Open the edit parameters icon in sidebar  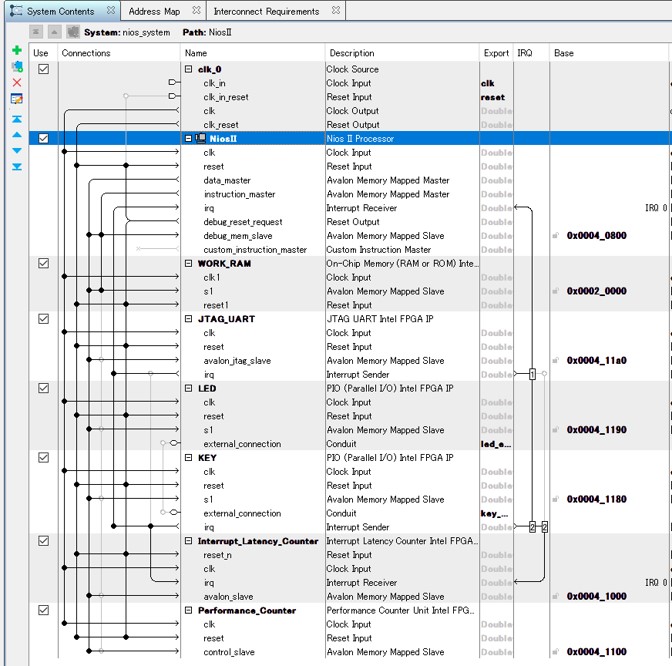[x=17, y=99]
